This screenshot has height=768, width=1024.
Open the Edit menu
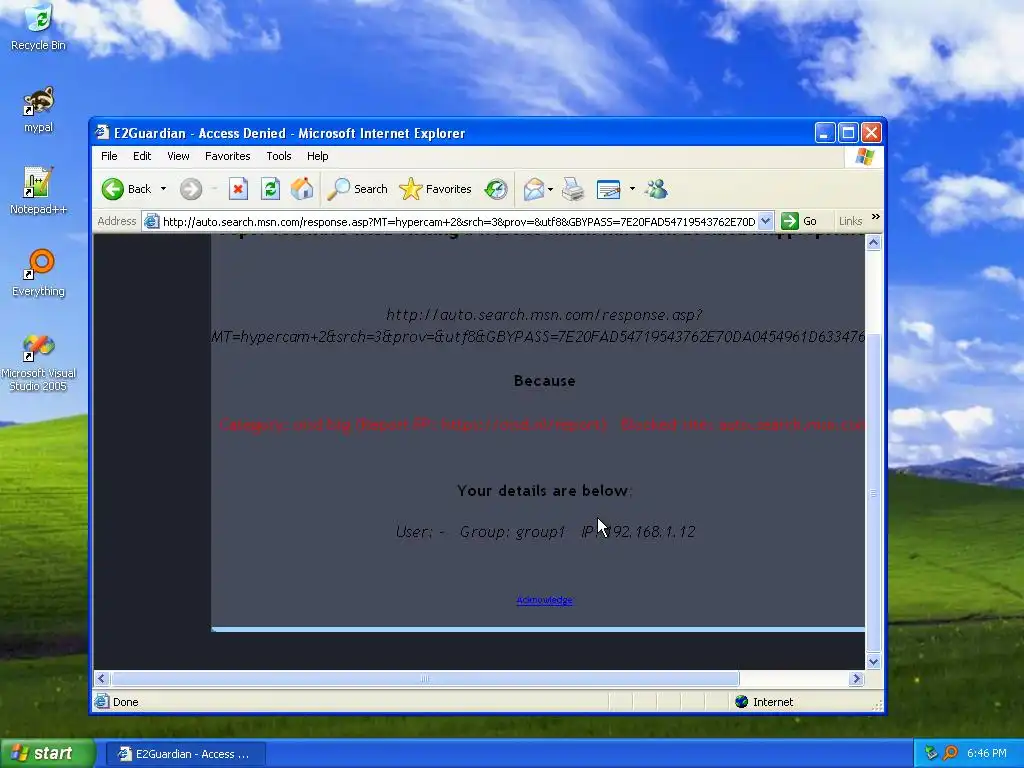[142, 156]
